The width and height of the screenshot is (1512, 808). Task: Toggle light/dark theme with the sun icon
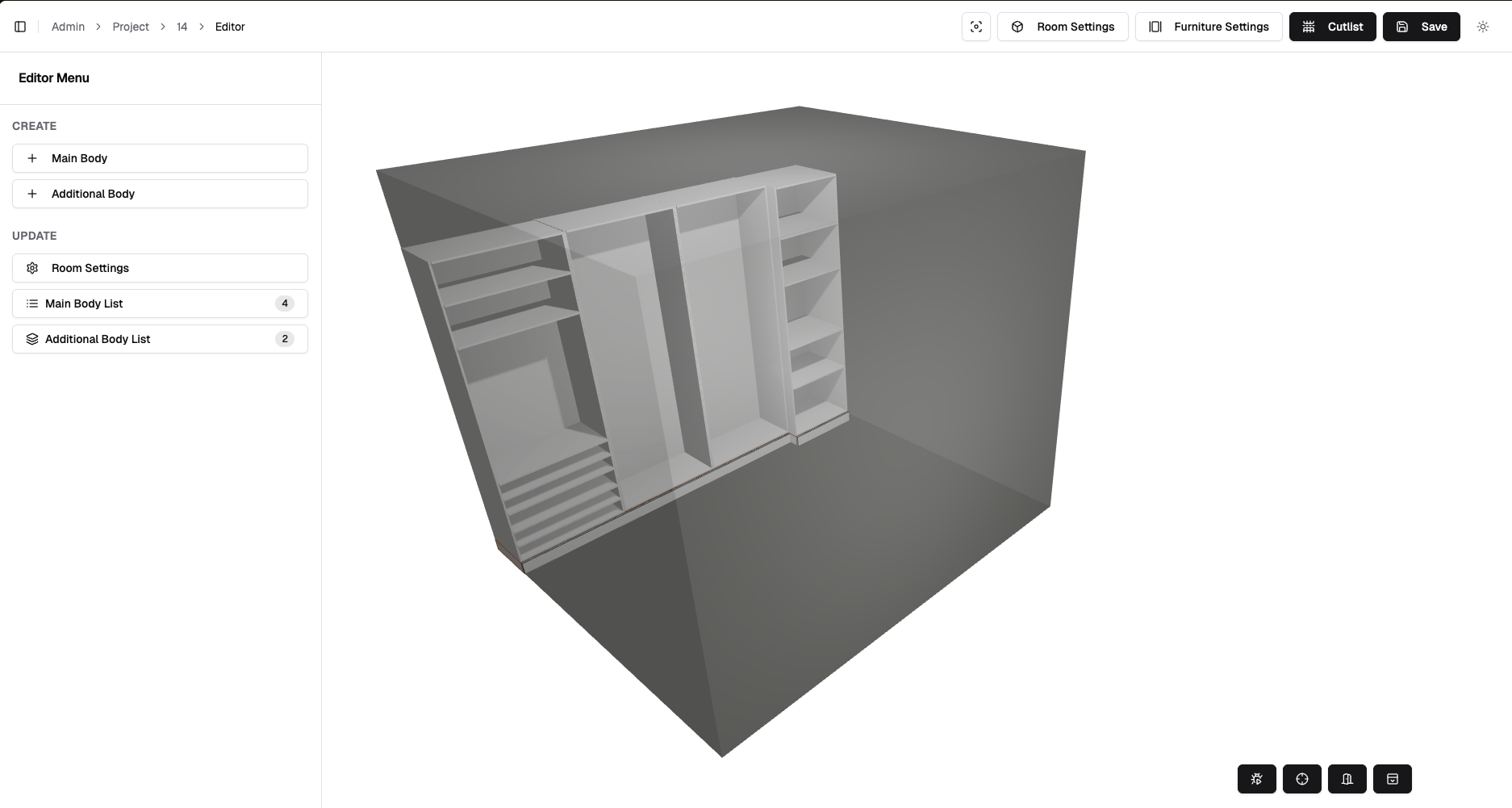click(x=1482, y=27)
